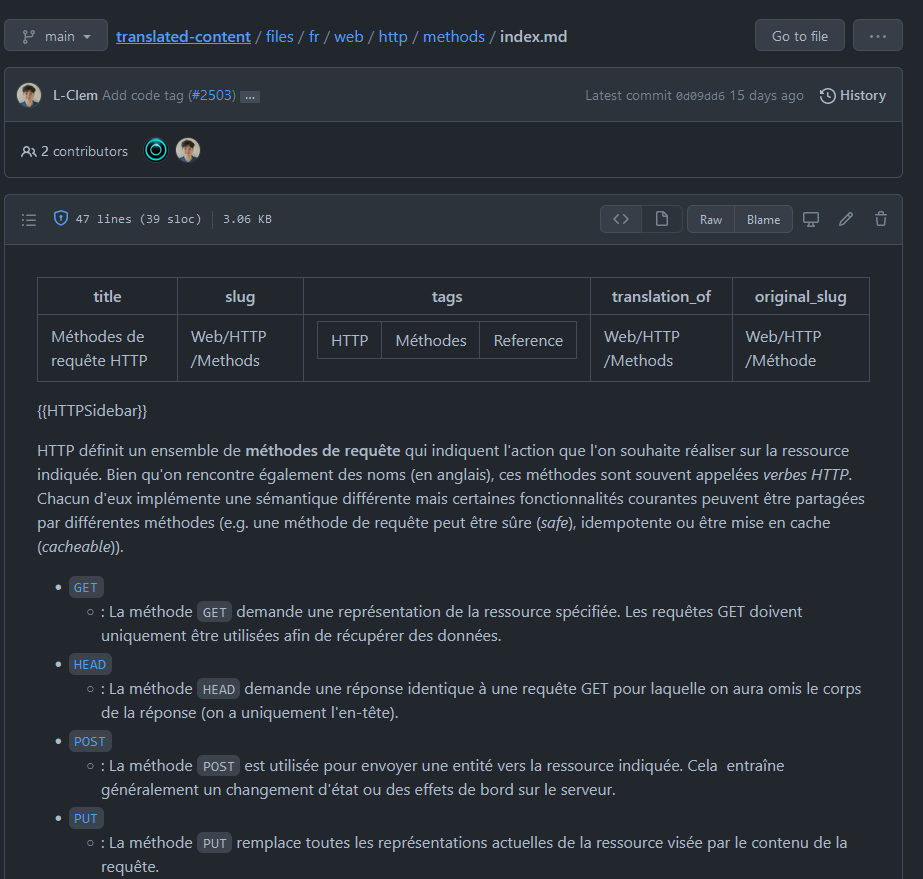Open commit hash 0d09dd6
This screenshot has height=879, width=923.
(x=700, y=96)
